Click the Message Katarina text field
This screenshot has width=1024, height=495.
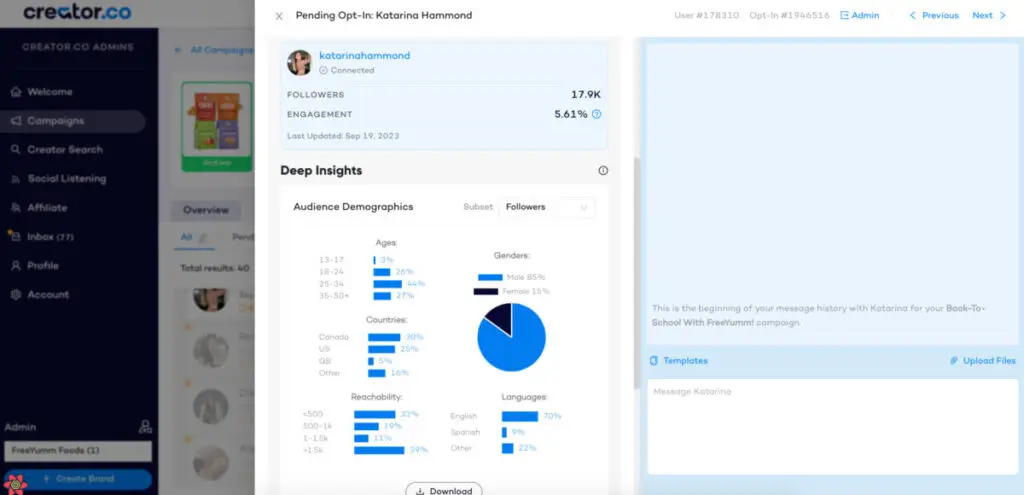(x=831, y=427)
